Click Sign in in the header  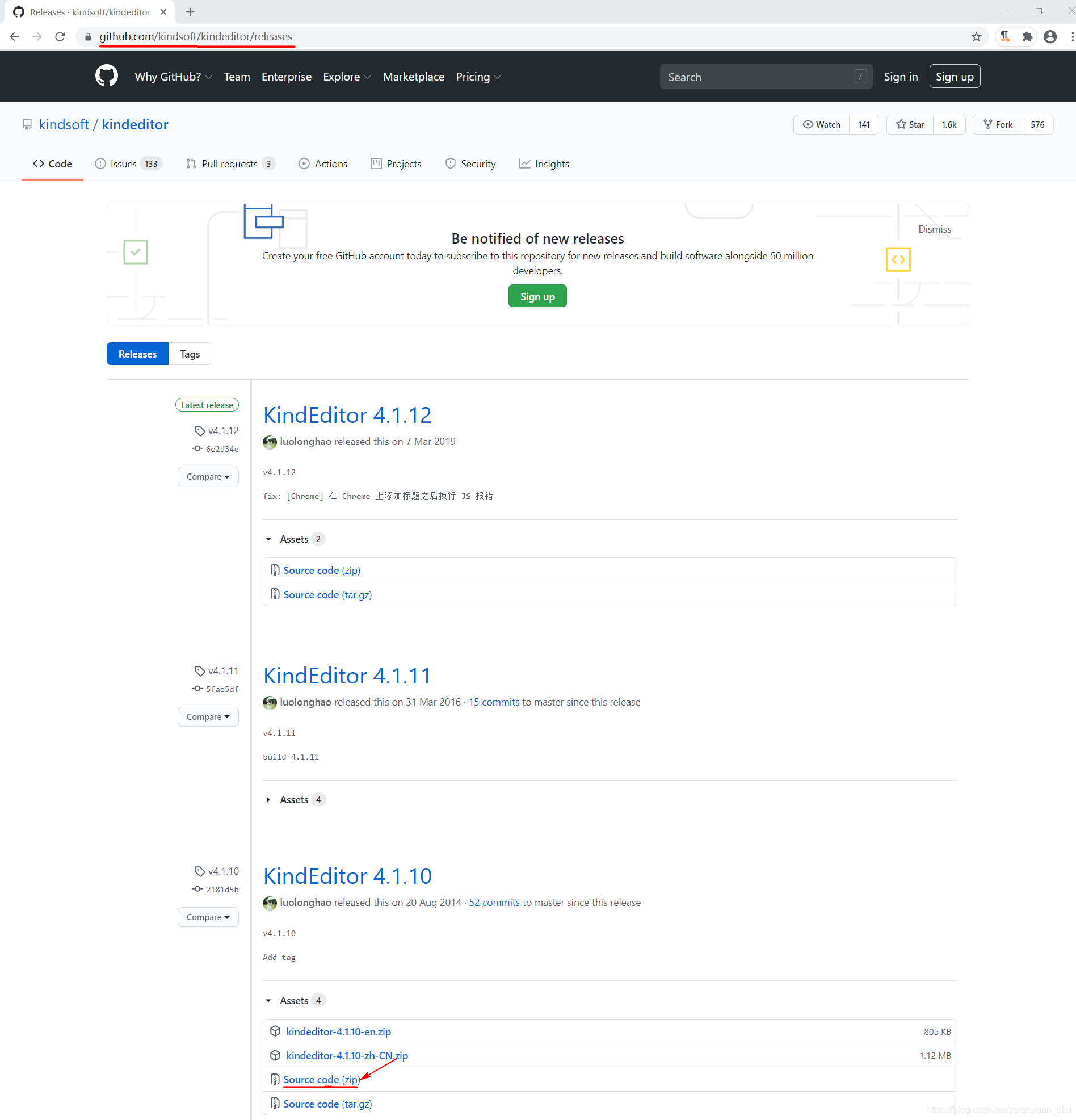pos(901,77)
